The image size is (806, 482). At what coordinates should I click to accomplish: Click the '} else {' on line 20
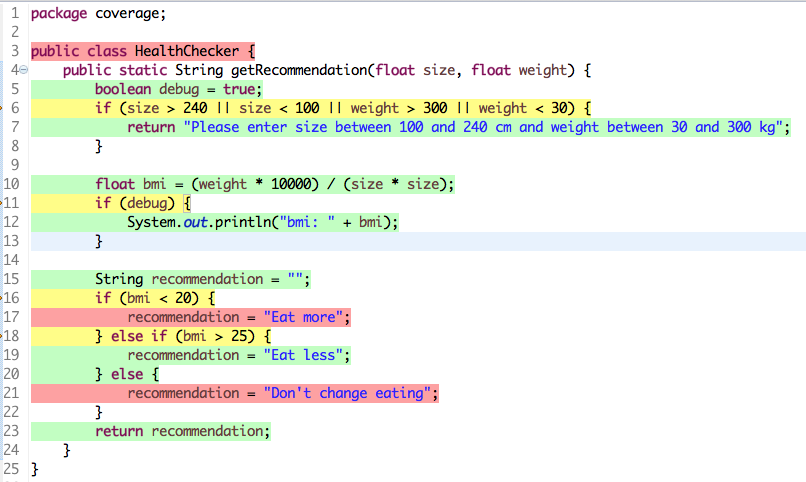[x=127, y=375]
